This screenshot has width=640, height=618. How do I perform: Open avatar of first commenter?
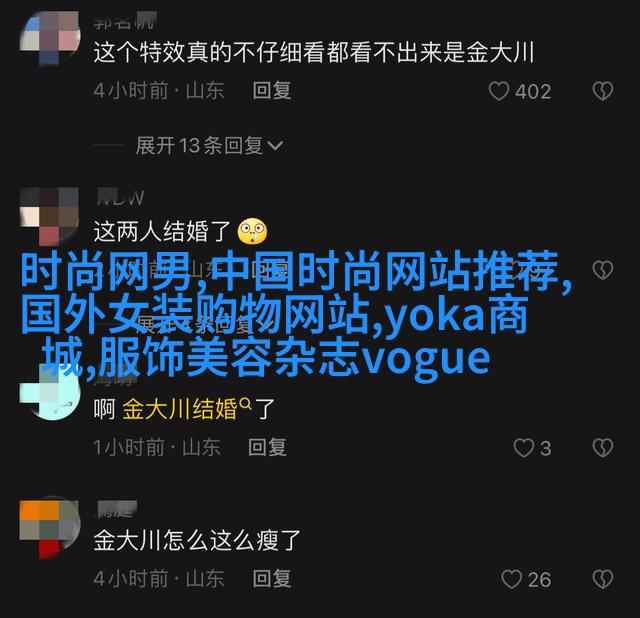click(x=49, y=38)
